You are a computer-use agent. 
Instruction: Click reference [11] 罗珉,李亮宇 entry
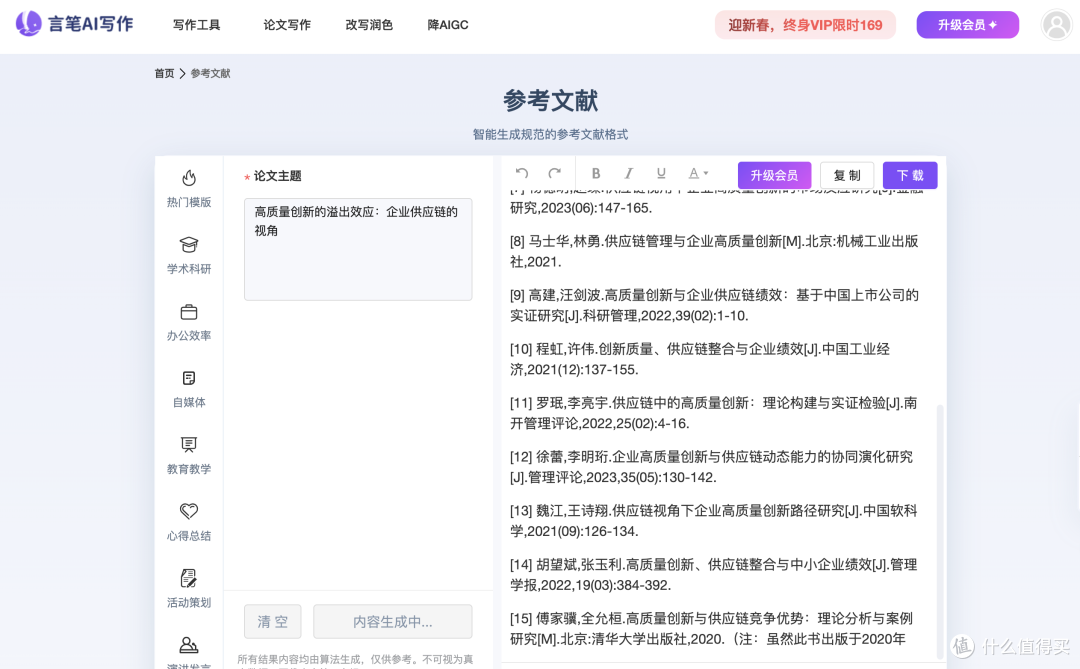click(x=714, y=413)
